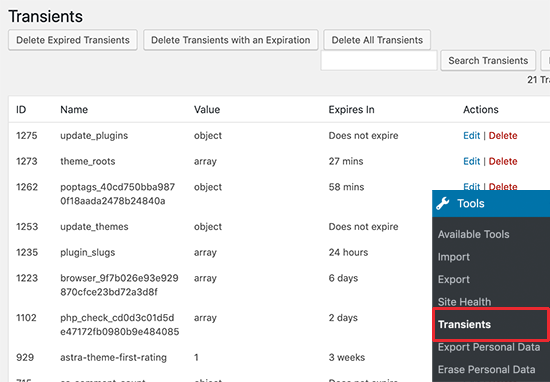The height and width of the screenshot is (382, 550).
Task: Delete the update_plugins transient
Action: 503,135
